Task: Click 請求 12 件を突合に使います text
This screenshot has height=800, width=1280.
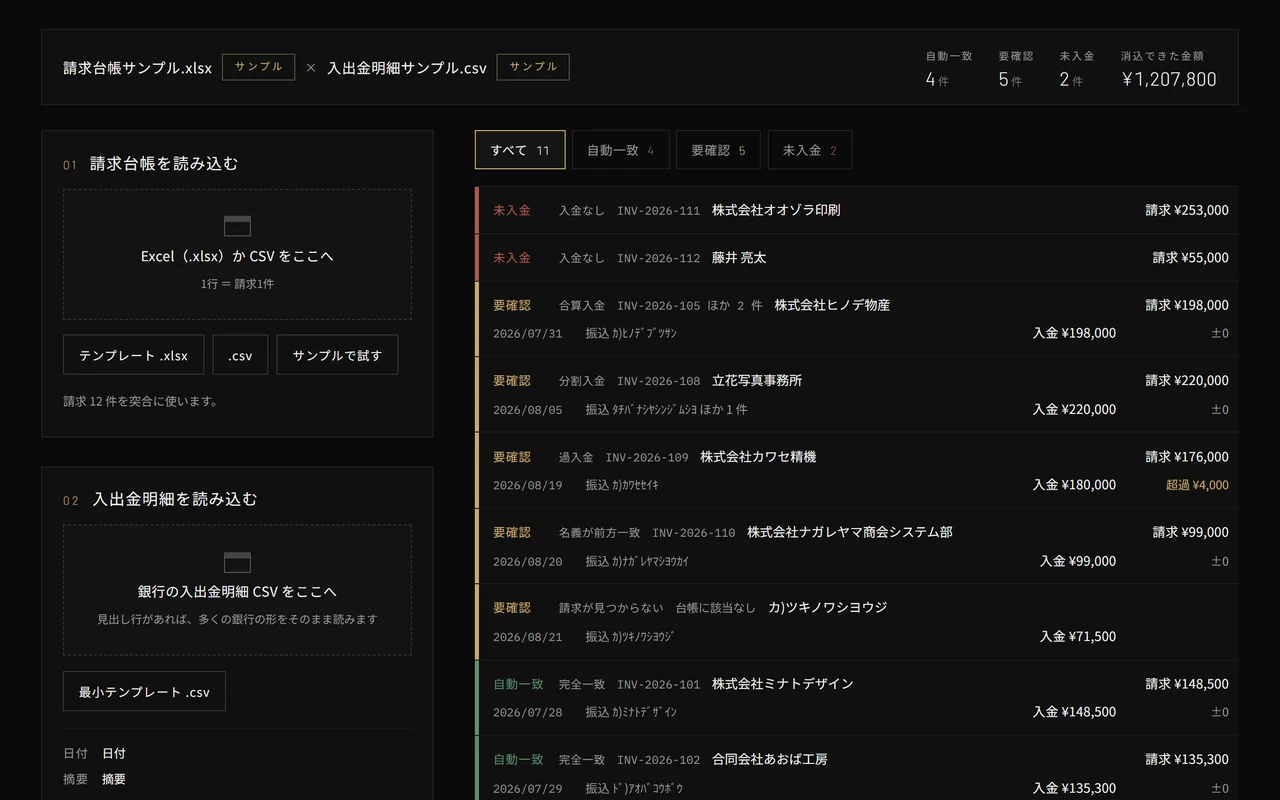Action: point(141,401)
